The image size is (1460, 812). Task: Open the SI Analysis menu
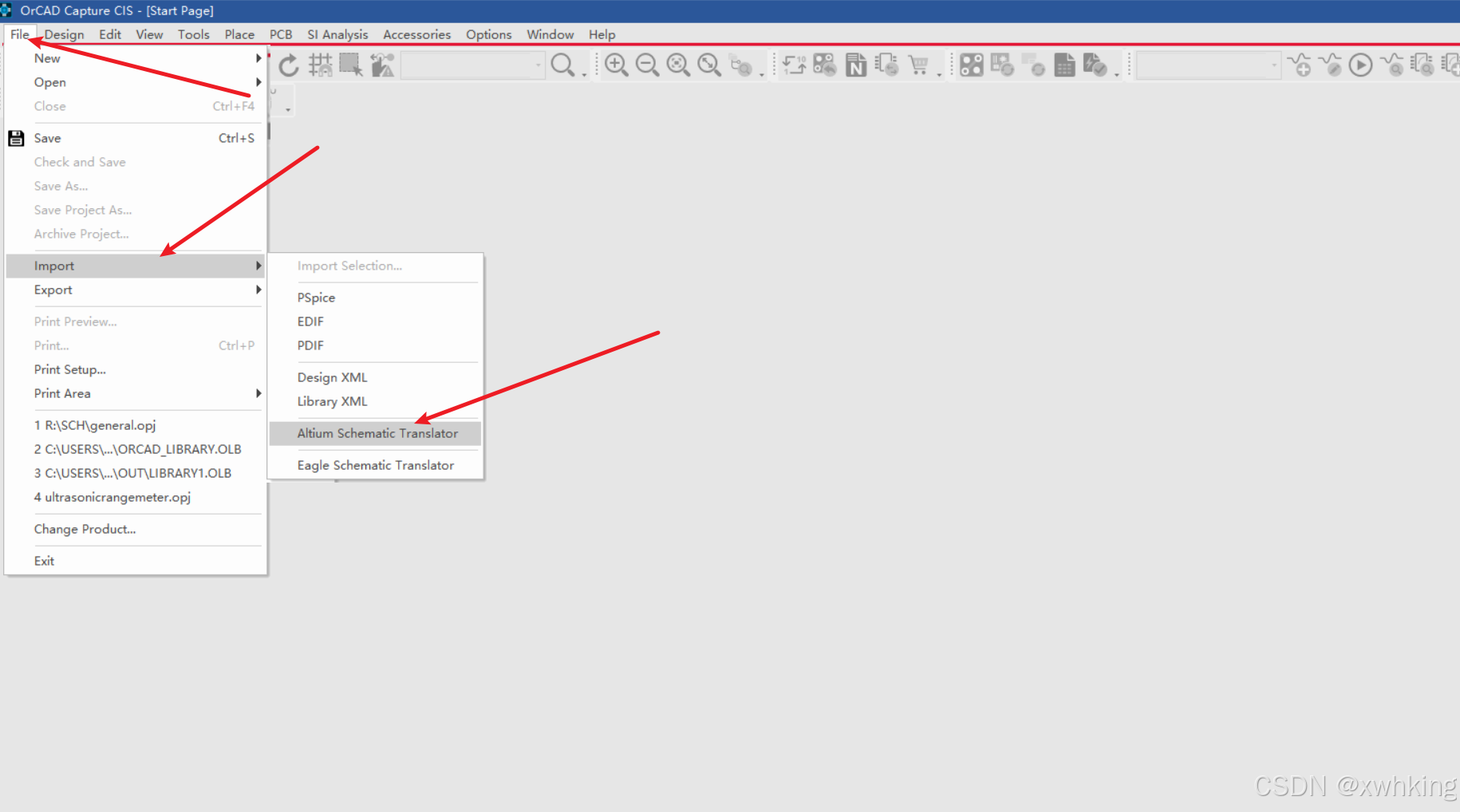tap(337, 34)
